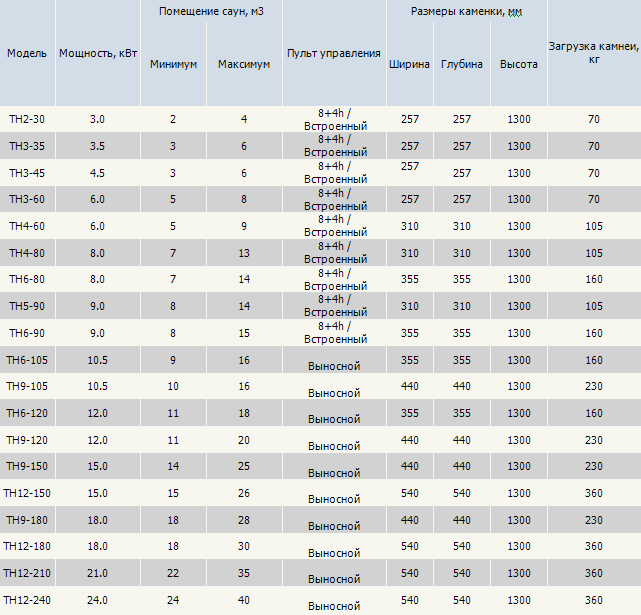Click maximum value 13 in TH4-80 row
This screenshot has width=641, height=615.
click(x=244, y=253)
